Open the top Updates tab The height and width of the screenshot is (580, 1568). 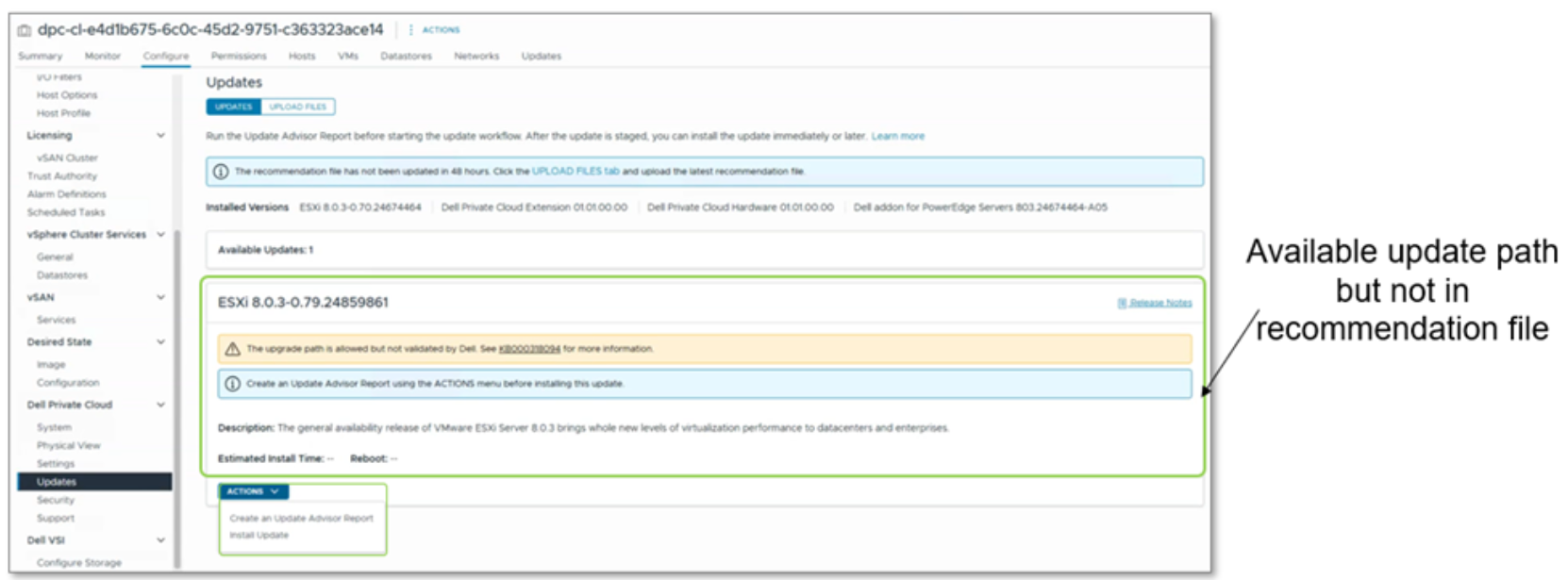[x=542, y=57]
